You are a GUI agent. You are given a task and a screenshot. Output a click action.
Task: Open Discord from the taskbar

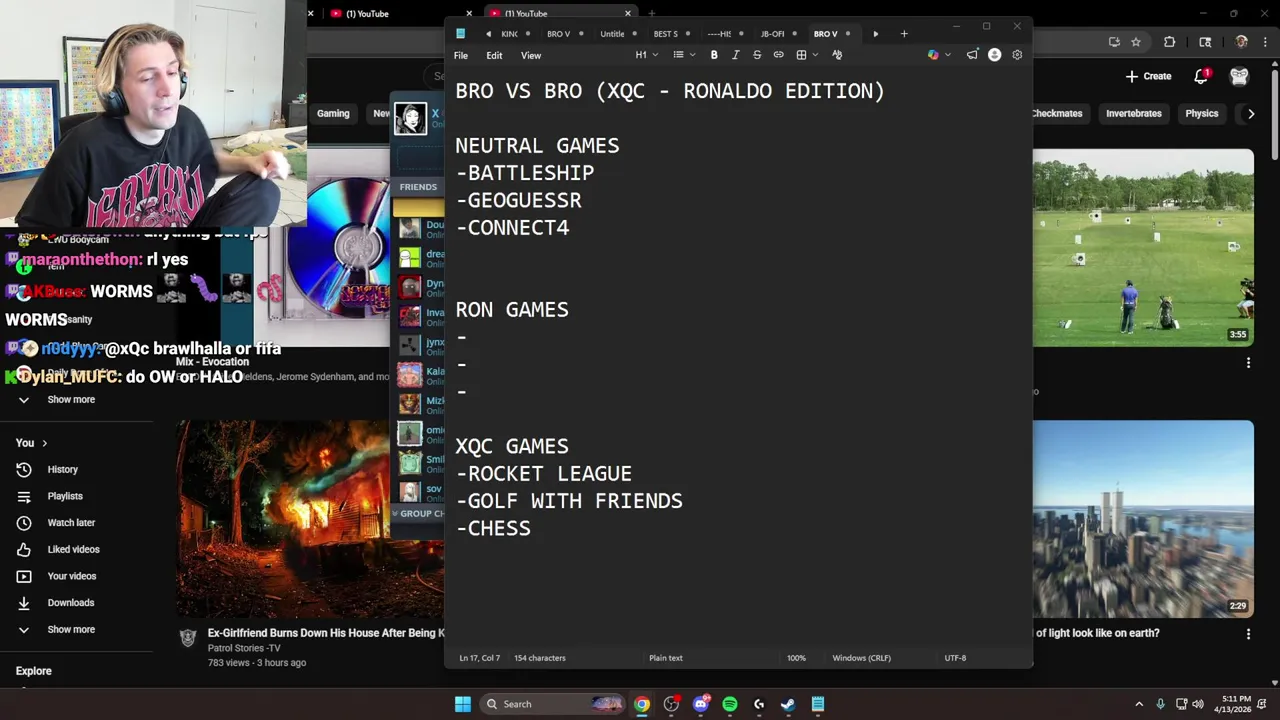(x=701, y=704)
